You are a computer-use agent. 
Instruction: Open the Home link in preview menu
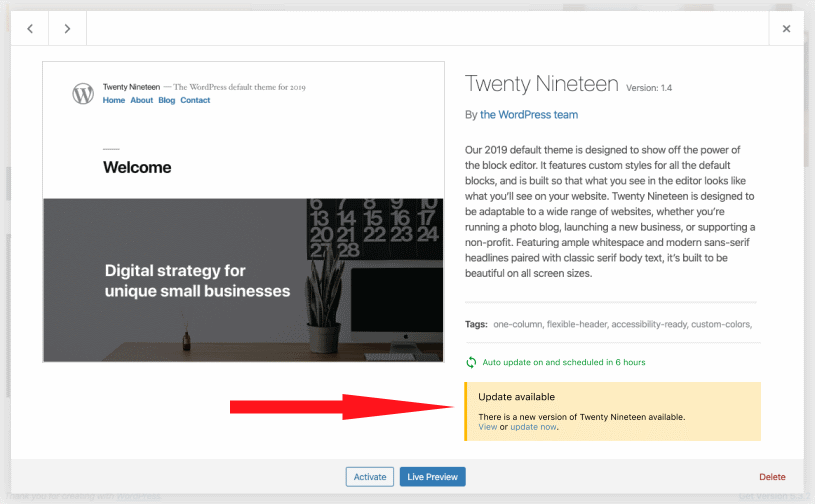tap(113, 100)
